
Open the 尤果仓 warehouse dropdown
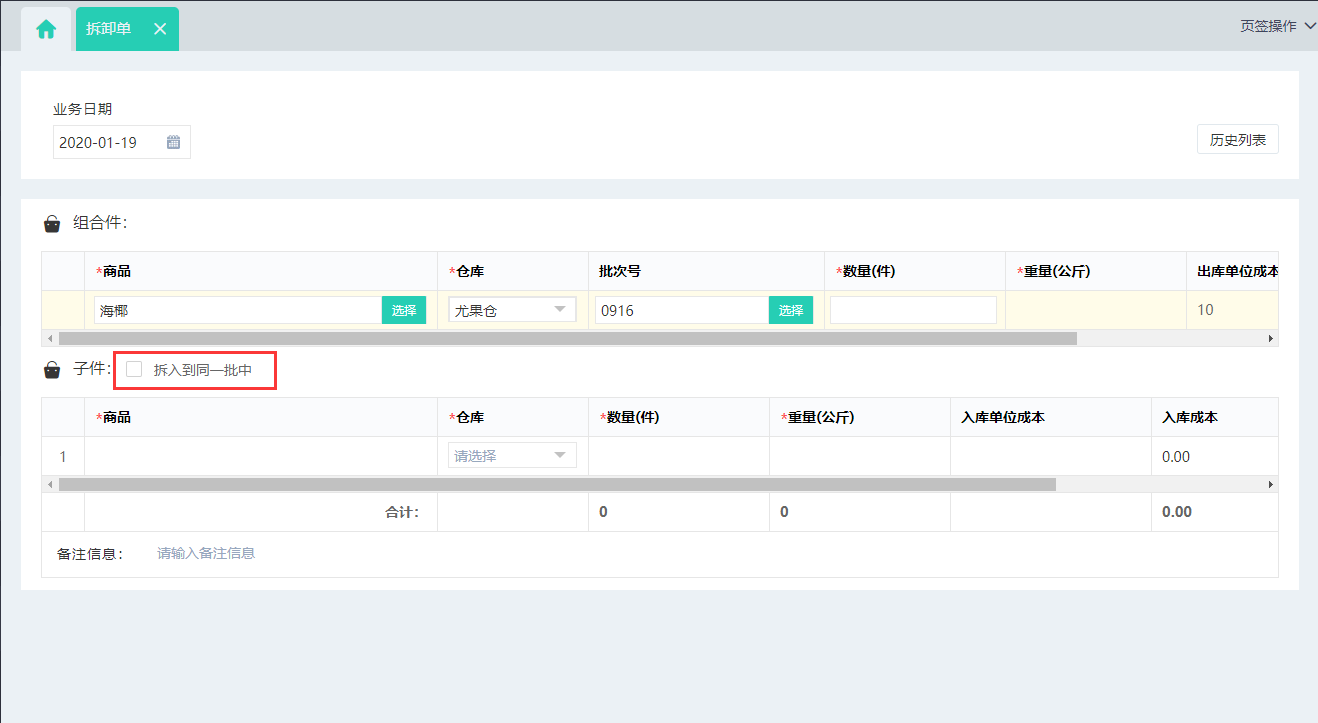pyautogui.click(x=512, y=310)
